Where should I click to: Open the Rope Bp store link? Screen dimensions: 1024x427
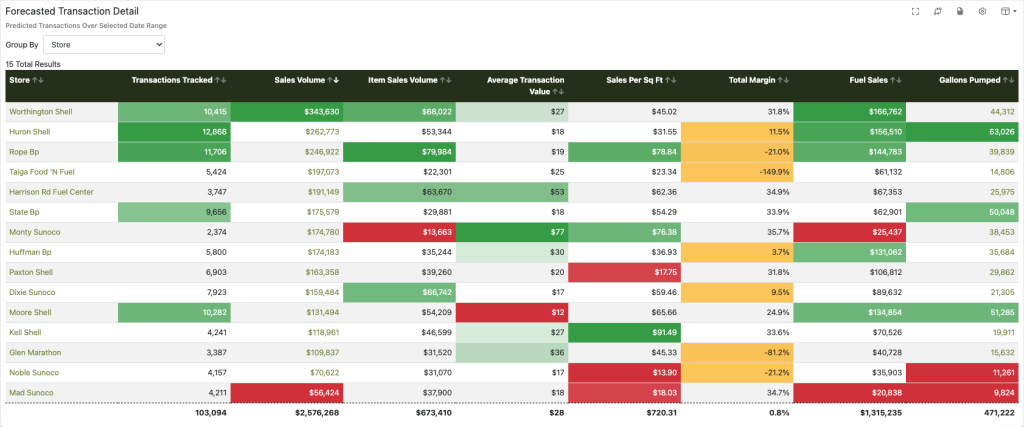pos(24,152)
